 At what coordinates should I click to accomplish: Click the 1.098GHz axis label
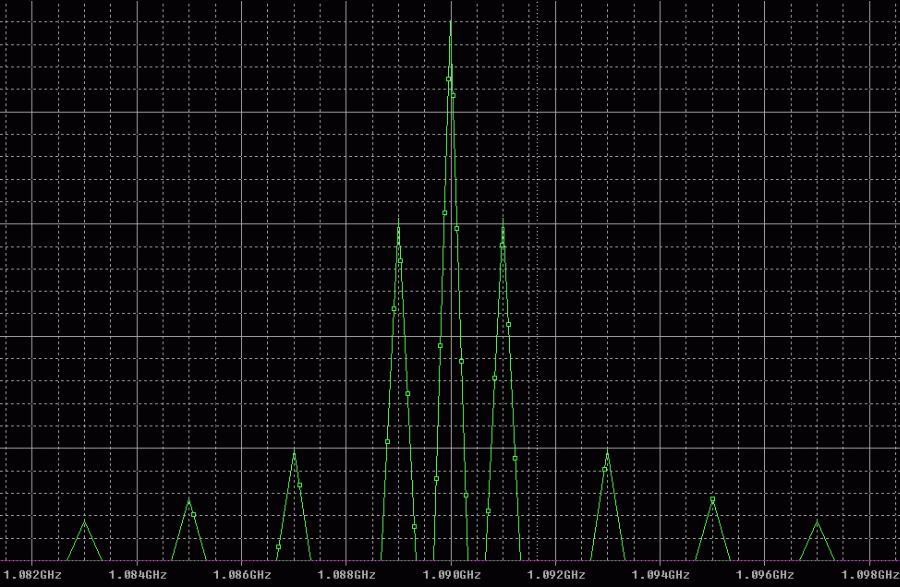[x=870, y=574]
